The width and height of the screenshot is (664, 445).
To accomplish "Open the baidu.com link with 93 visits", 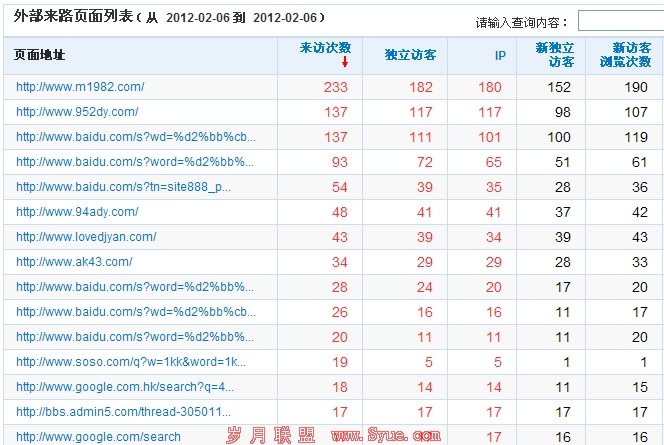I will pyautogui.click(x=135, y=162).
